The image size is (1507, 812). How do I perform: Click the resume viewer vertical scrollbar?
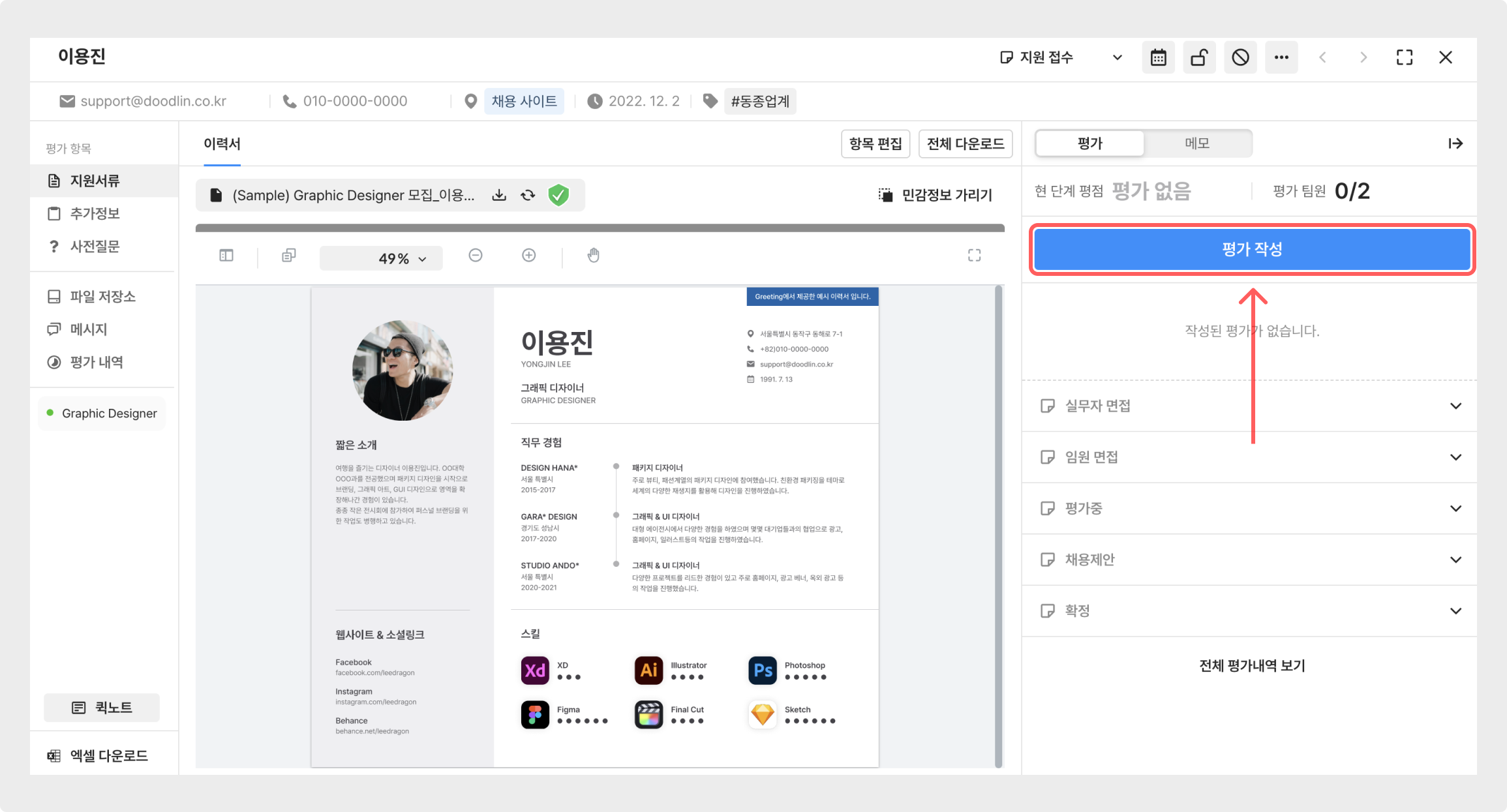(x=998, y=526)
